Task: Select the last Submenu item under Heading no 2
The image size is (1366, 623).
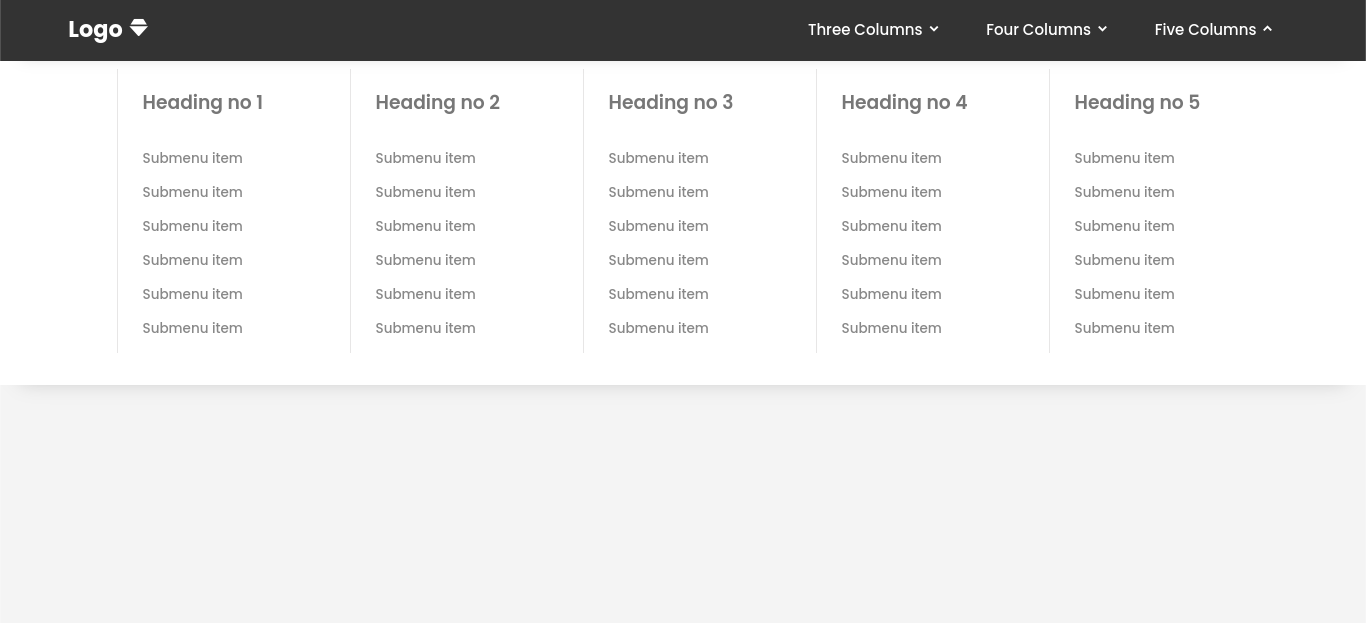Action: [425, 328]
